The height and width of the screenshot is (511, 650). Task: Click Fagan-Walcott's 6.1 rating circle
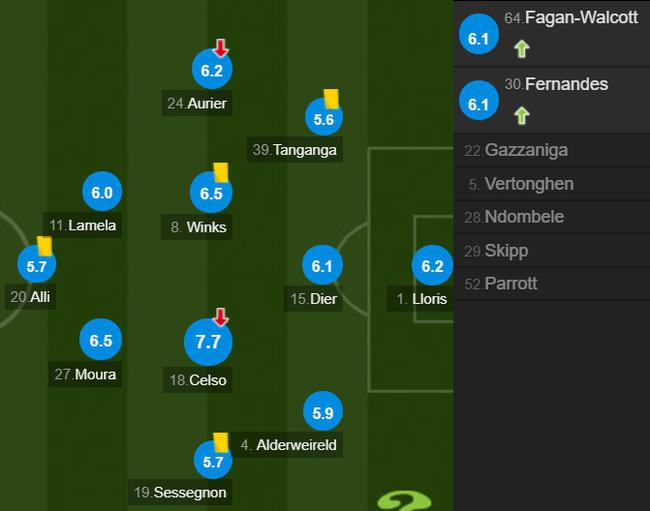tap(478, 36)
